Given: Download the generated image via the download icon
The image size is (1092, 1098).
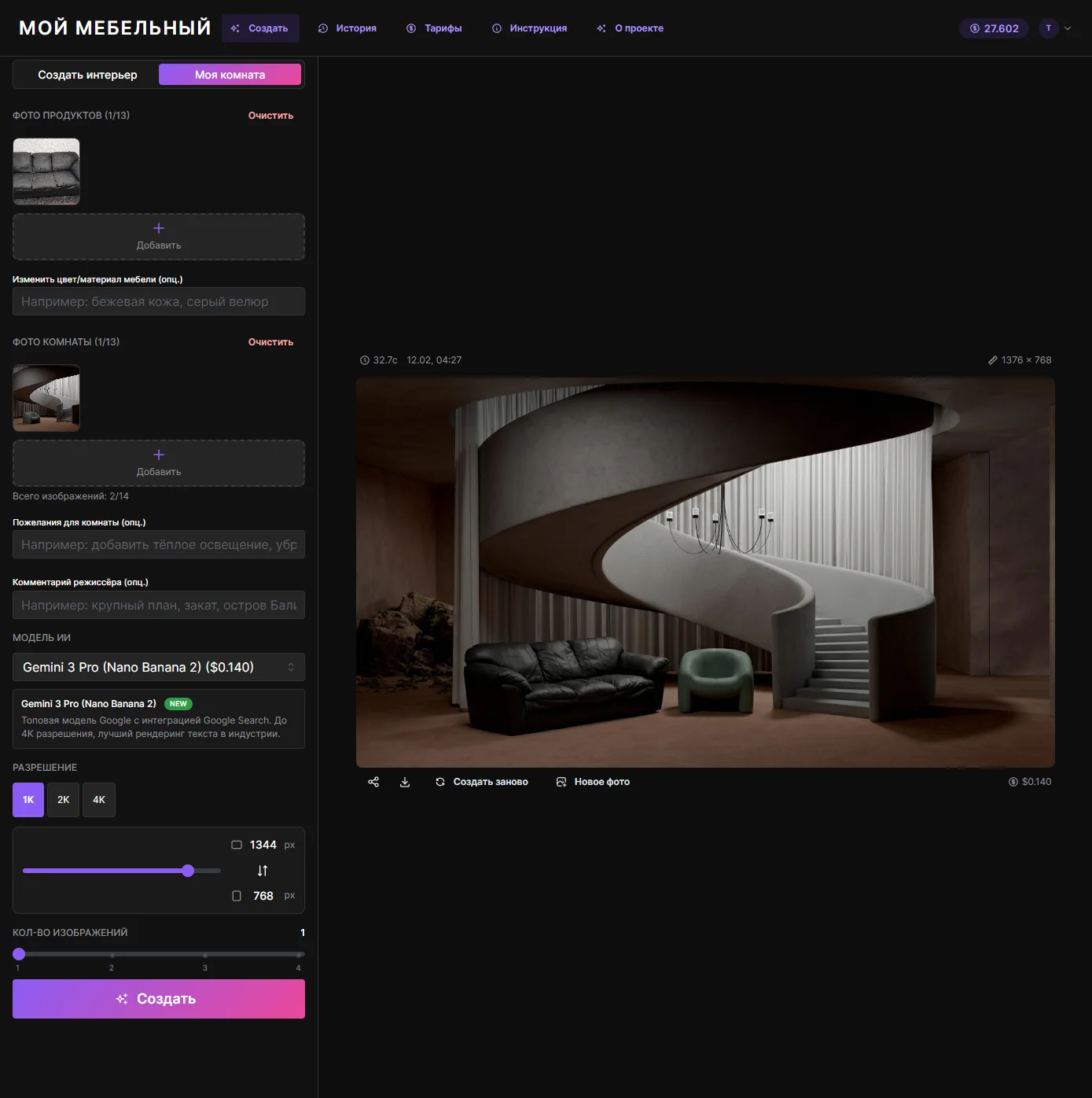Looking at the screenshot, I should tap(405, 782).
